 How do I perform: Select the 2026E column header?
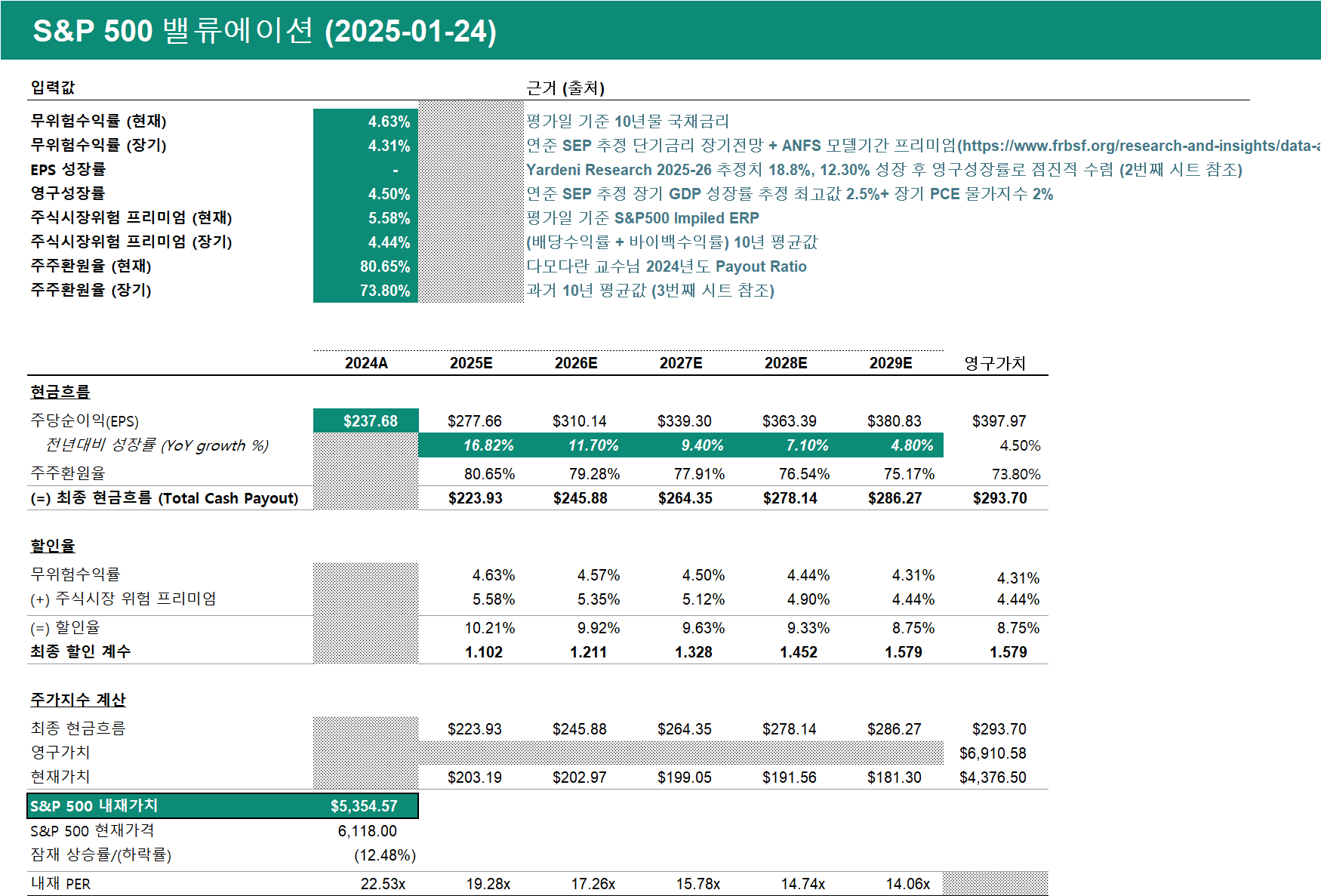pos(576,363)
